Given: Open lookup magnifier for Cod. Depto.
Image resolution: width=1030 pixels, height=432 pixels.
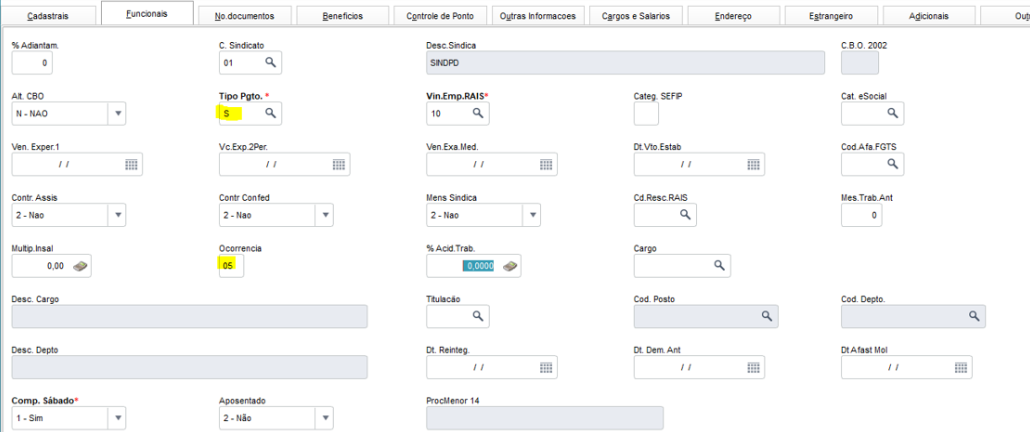Looking at the screenshot, I should tap(974, 316).
